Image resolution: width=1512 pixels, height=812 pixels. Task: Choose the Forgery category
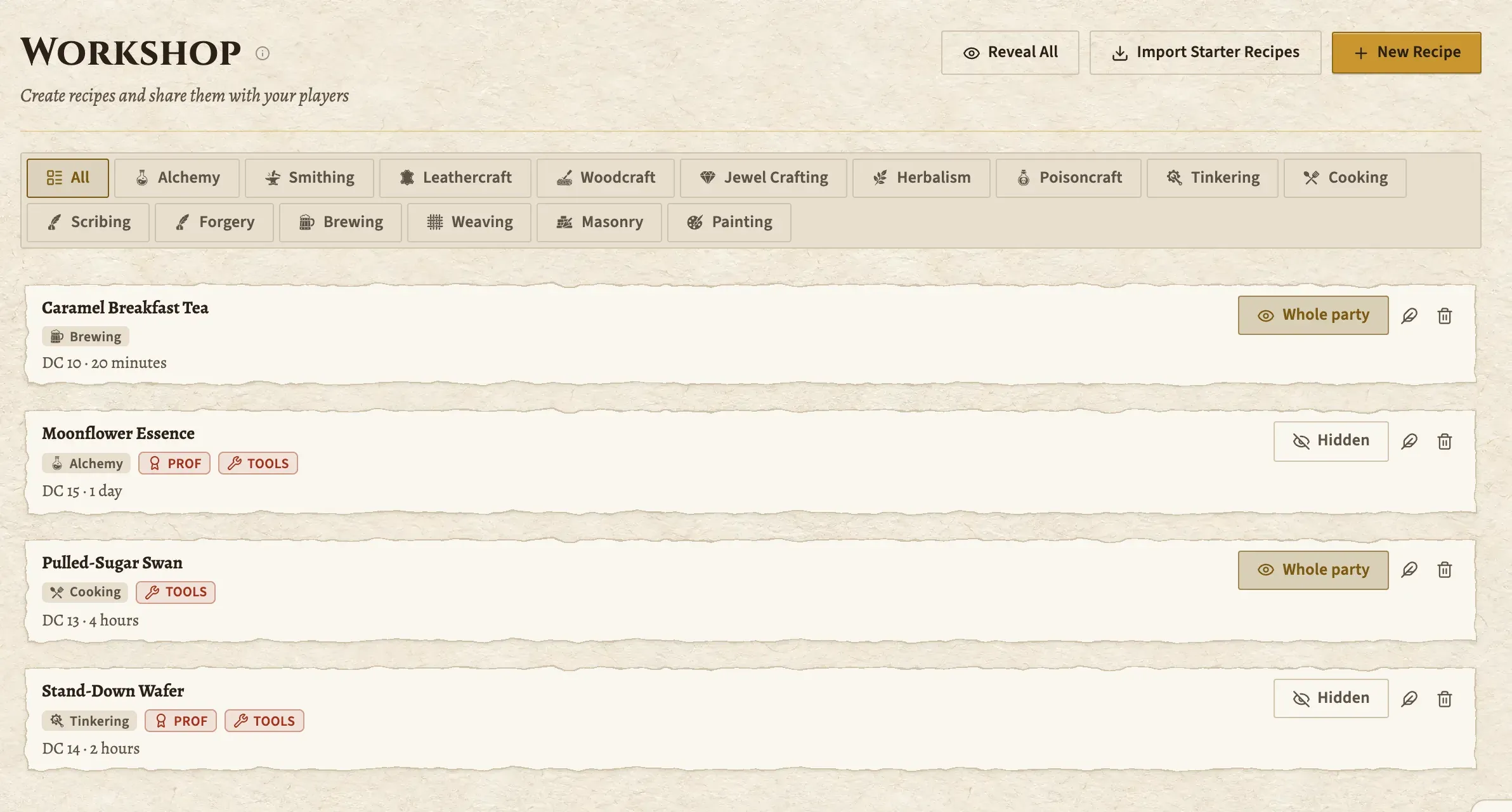(x=214, y=222)
